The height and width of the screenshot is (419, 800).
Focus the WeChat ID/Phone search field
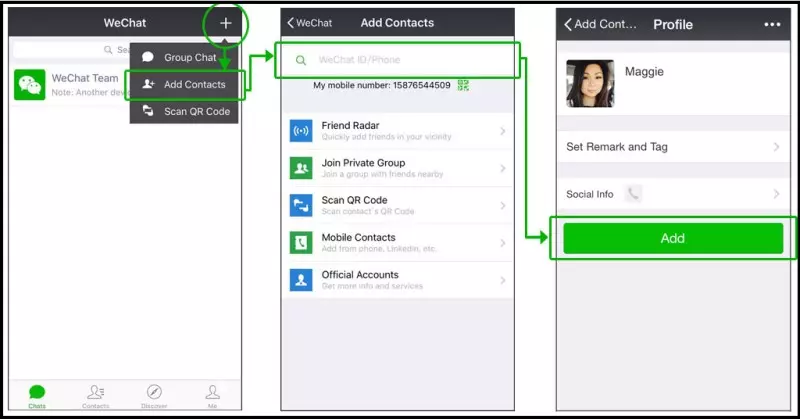397,60
